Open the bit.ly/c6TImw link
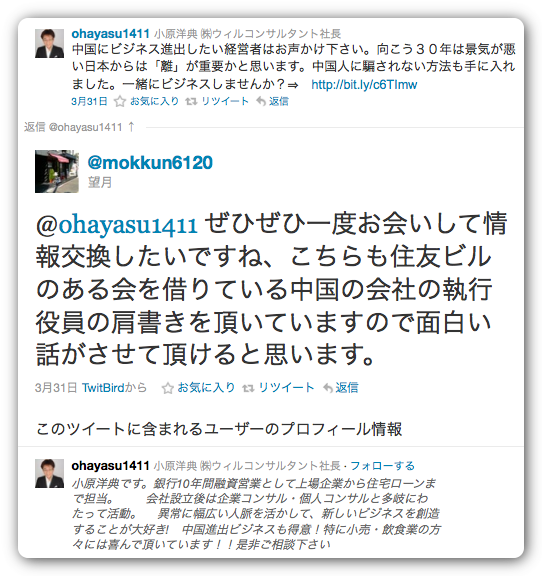This screenshot has height=576, width=542. pos(364,85)
